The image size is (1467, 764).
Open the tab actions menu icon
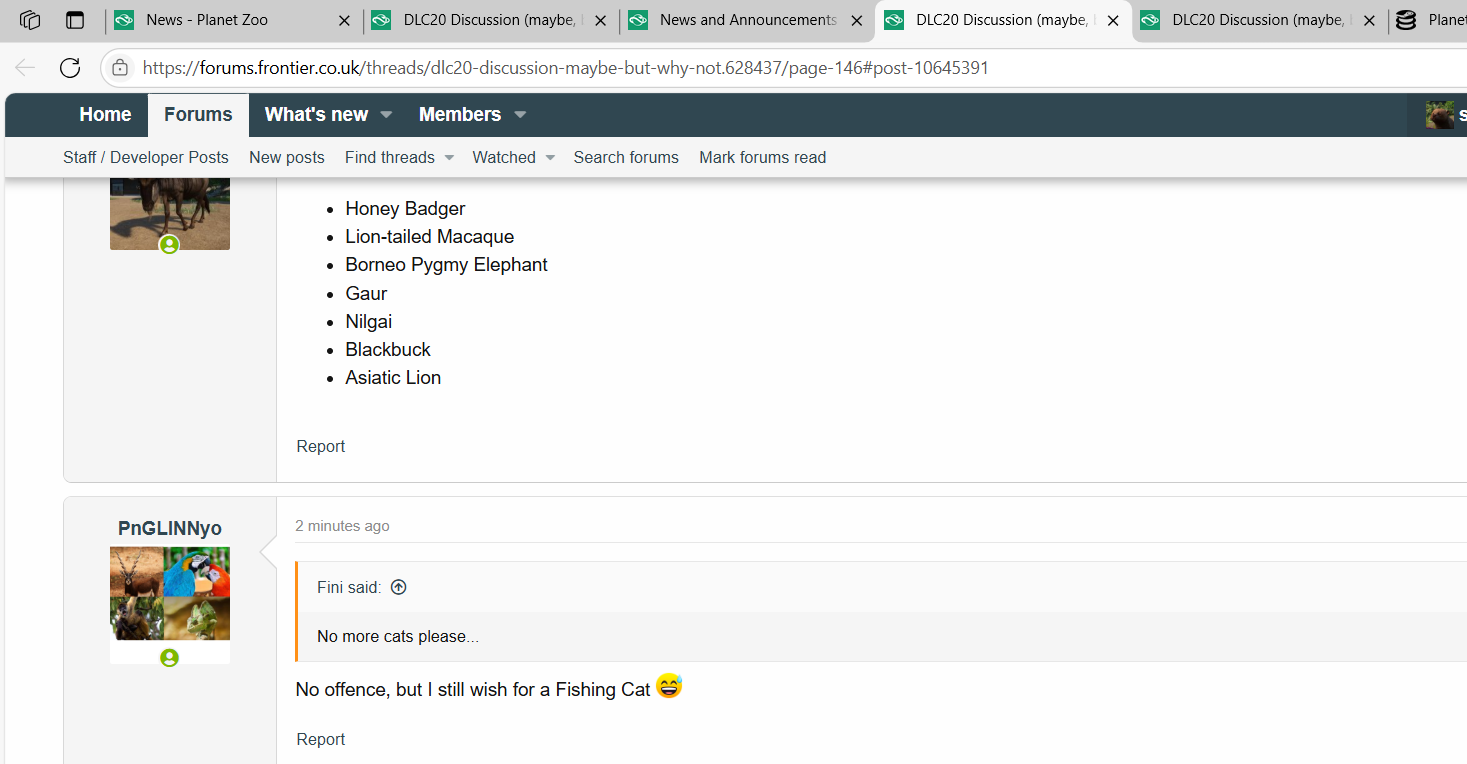click(x=74, y=20)
